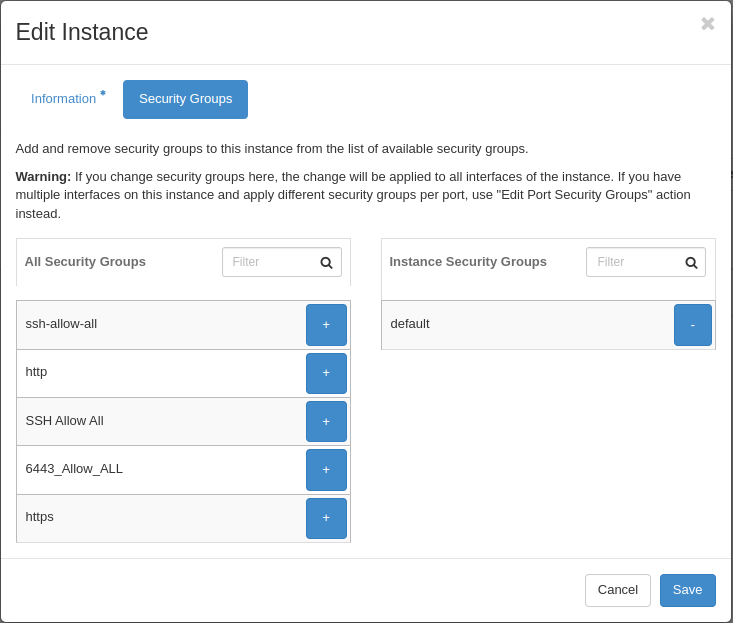Close the Edit Instance dialog
Image resolution: width=733 pixels, height=623 pixels.
707,24
